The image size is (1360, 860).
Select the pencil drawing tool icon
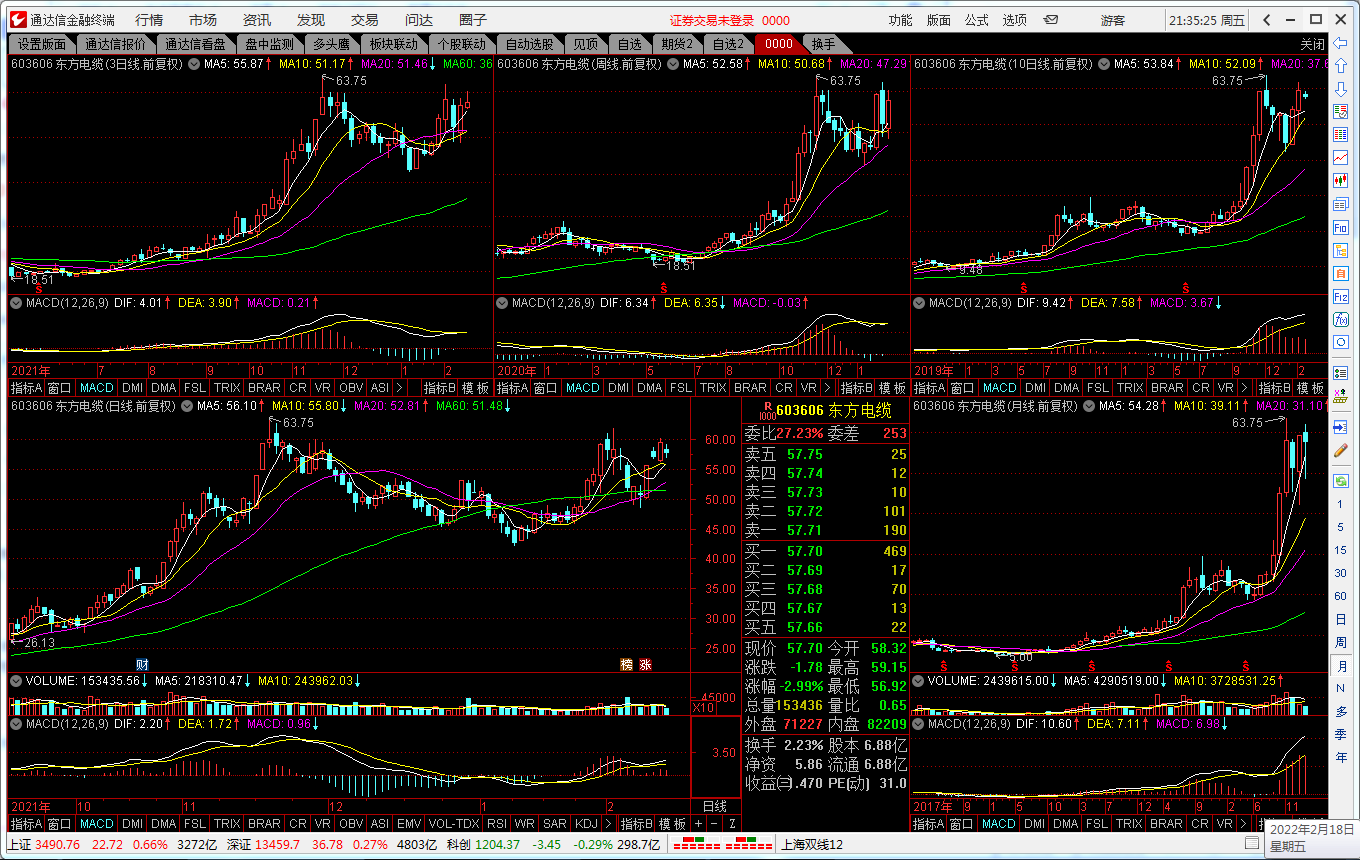[x=1341, y=451]
